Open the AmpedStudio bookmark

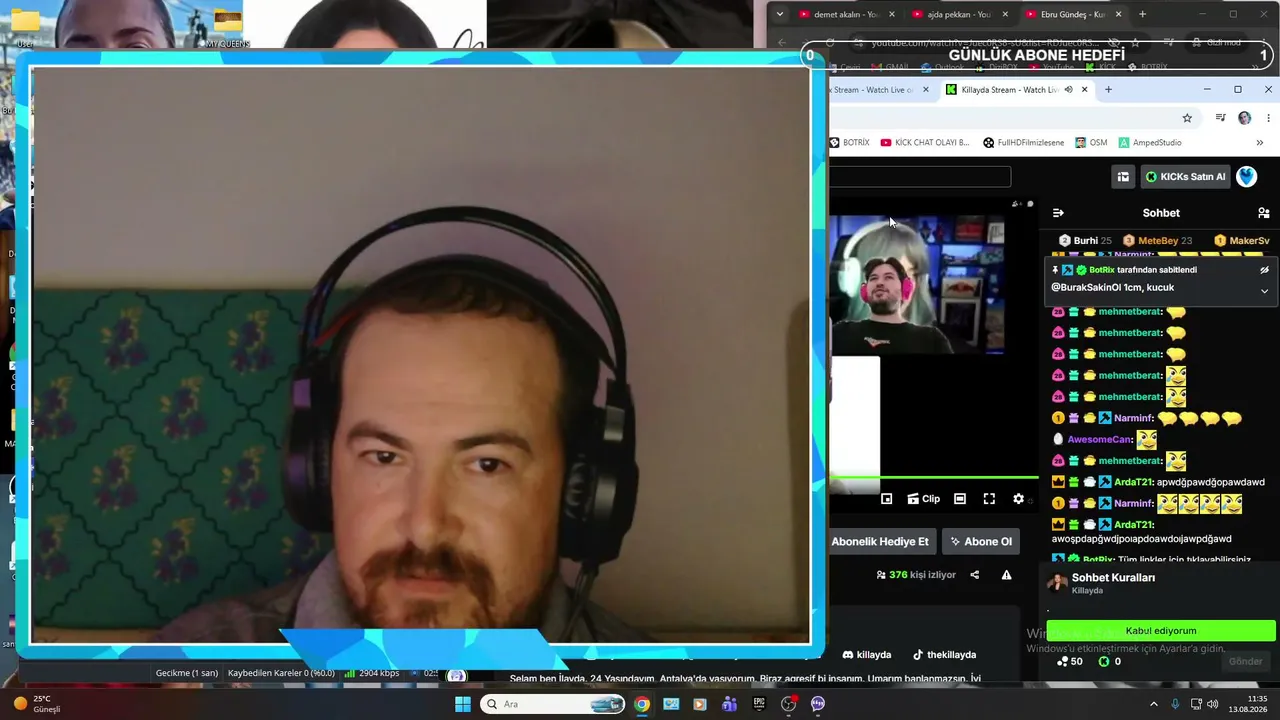(x=1150, y=143)
